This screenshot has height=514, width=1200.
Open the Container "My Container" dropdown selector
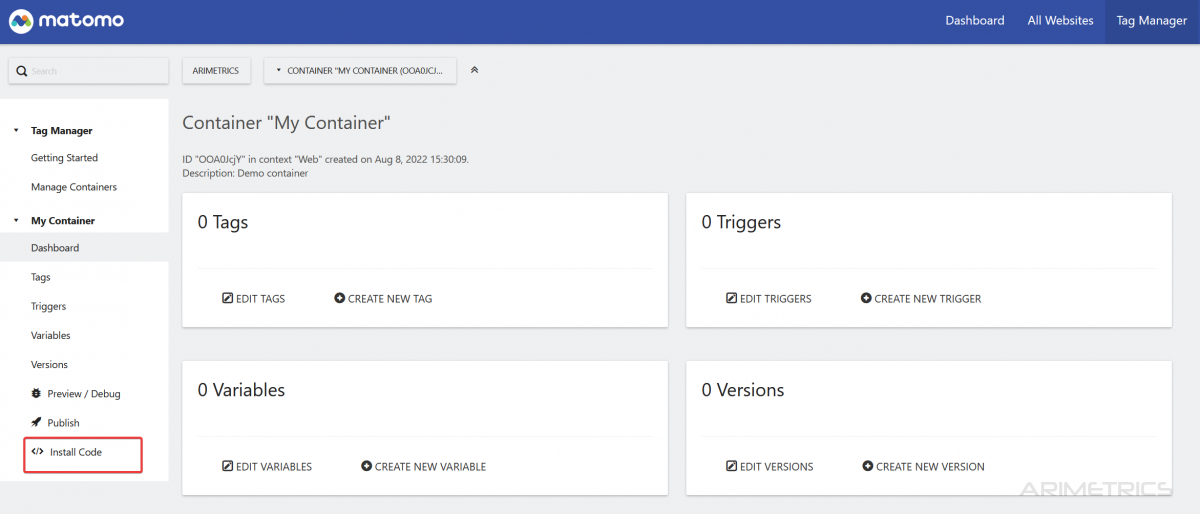pyautogui.click(x=360, y=71)
